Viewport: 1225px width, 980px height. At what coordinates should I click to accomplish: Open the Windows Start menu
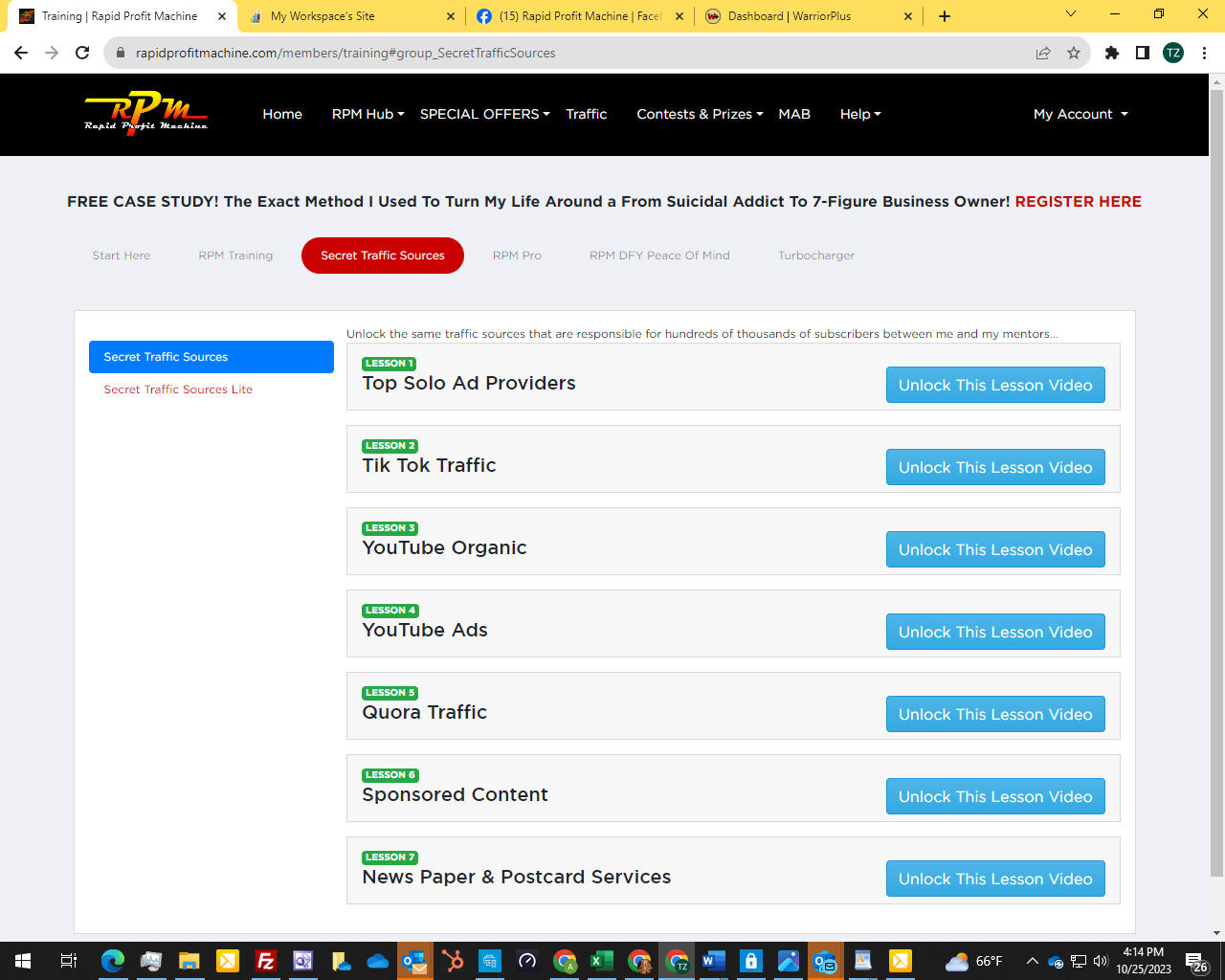[23, 961]
